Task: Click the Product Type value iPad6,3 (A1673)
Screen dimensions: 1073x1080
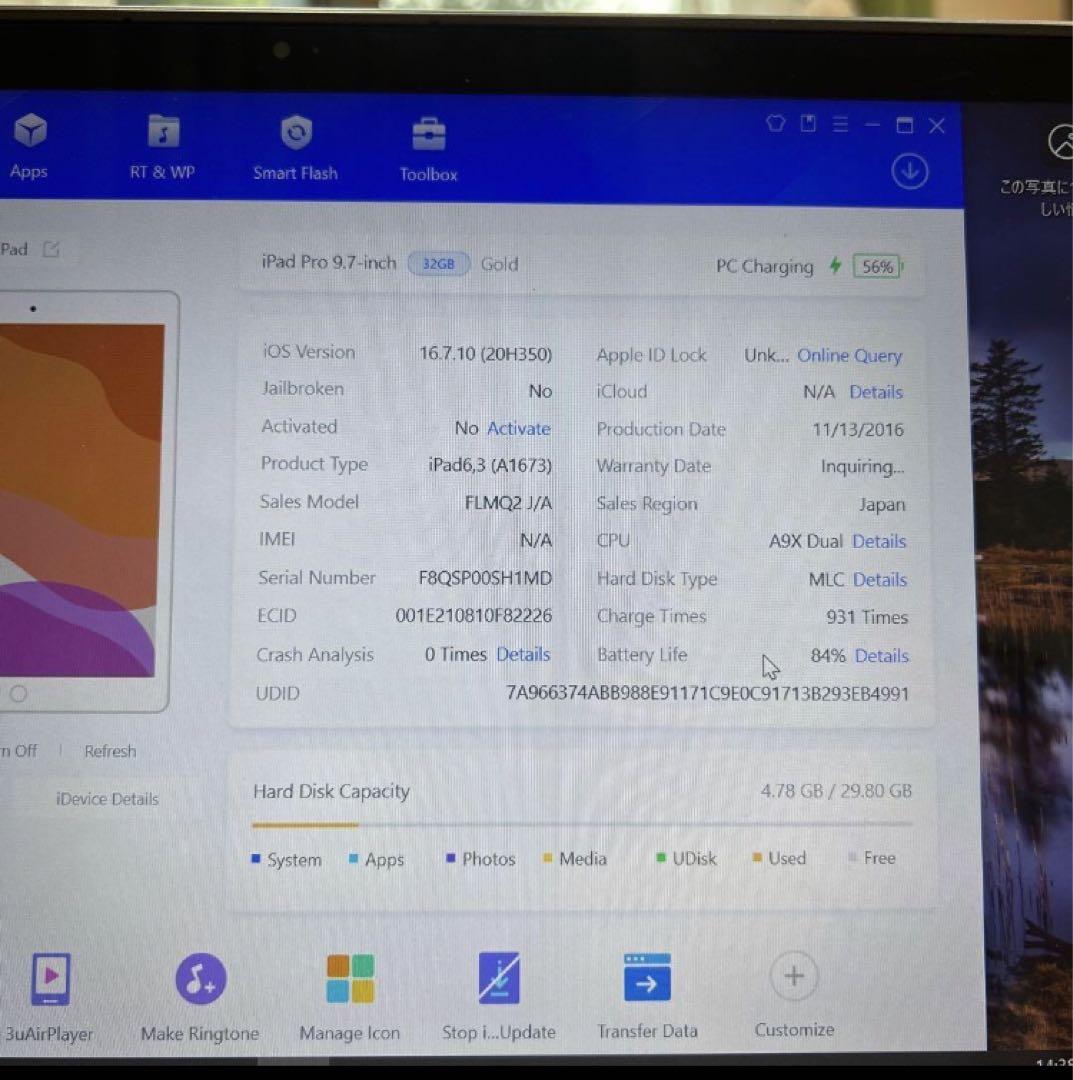Action: [x=490, y=466]
